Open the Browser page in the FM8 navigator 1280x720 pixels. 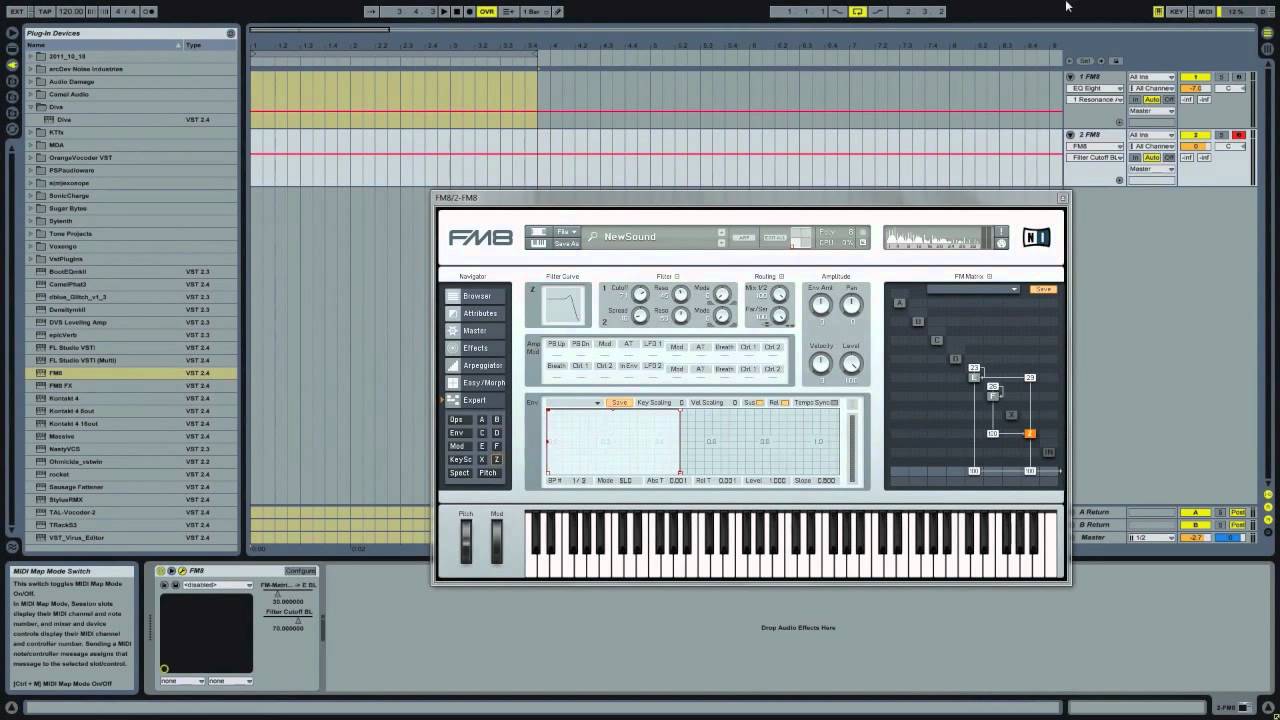click(476, 296)
